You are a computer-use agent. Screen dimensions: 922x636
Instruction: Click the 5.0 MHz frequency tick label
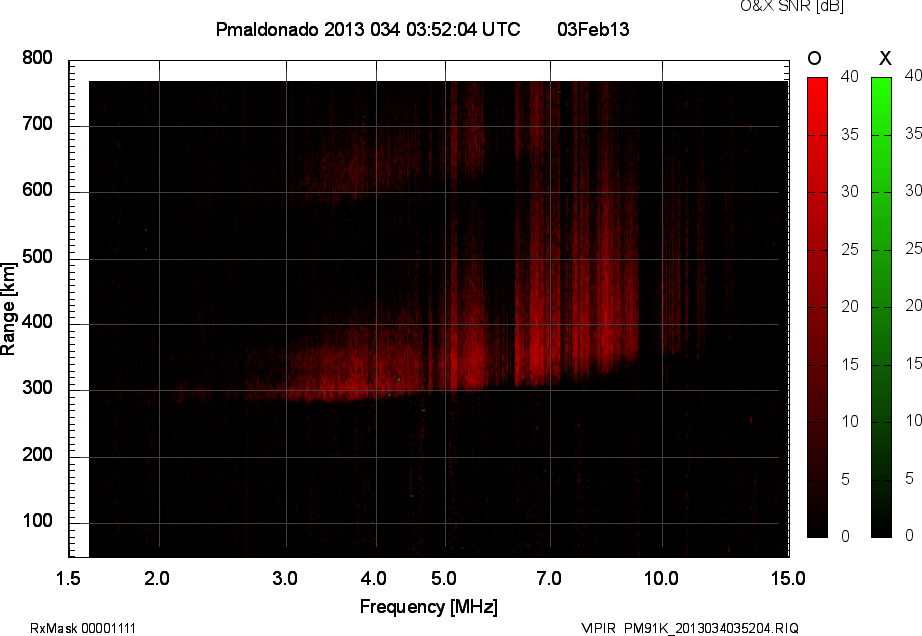coord(444,578)
